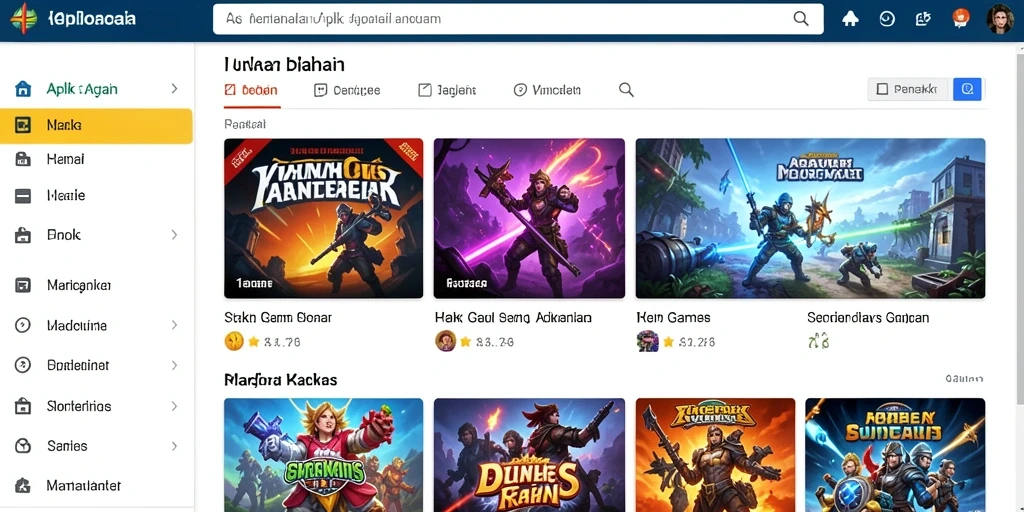The width and height of the screenshot is (1024, 512).
Task: Click publisher icon under Hakk Gaul Semg
Action: 445,341
